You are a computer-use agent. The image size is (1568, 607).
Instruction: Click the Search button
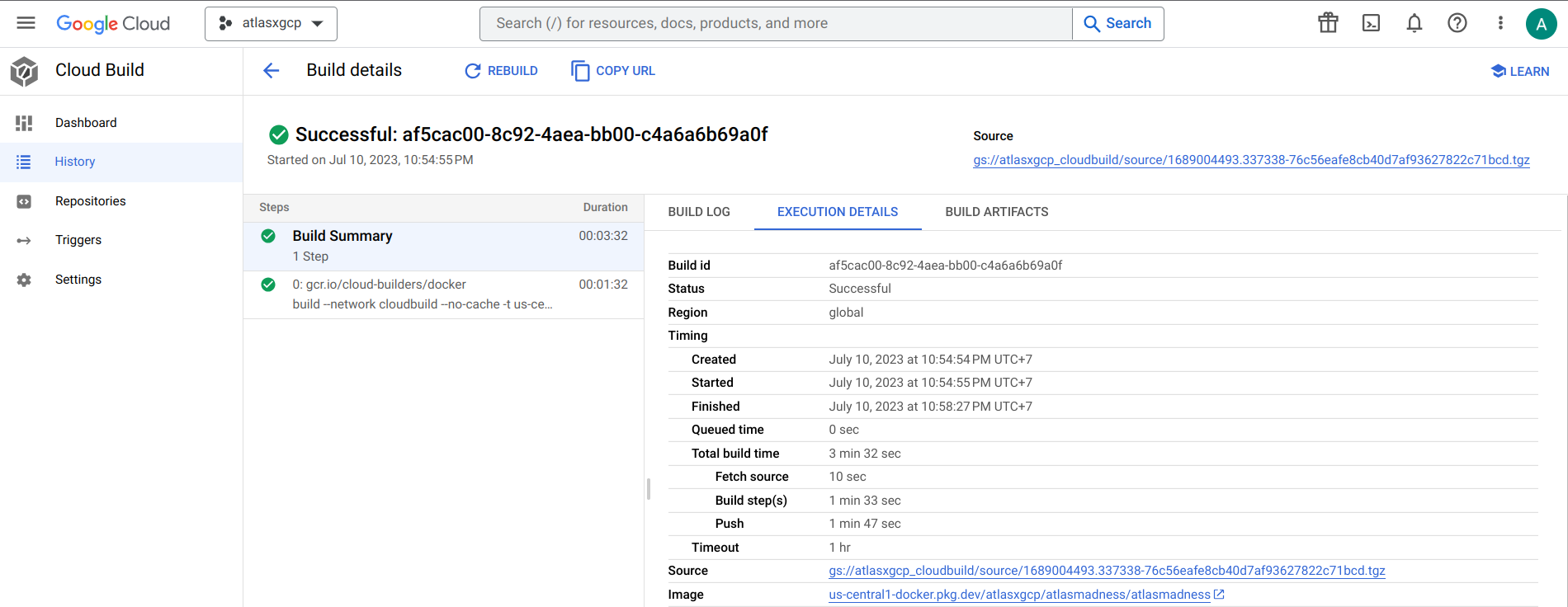[1118, 24]
